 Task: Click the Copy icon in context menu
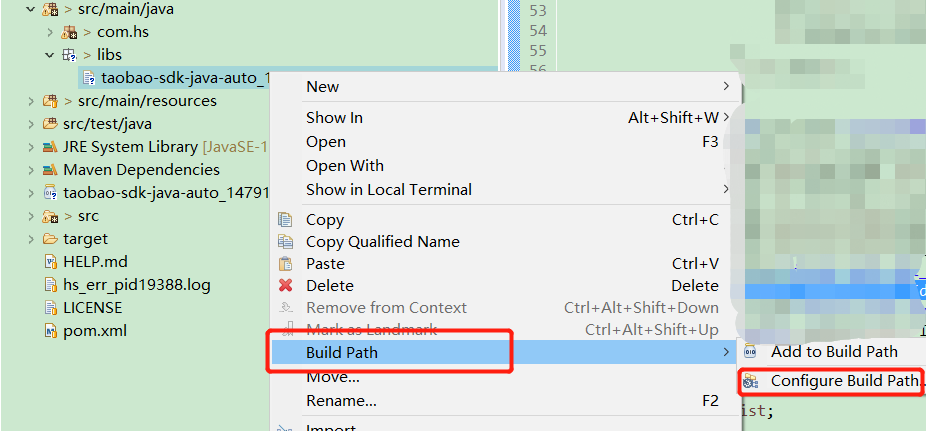tap(286, 220)
